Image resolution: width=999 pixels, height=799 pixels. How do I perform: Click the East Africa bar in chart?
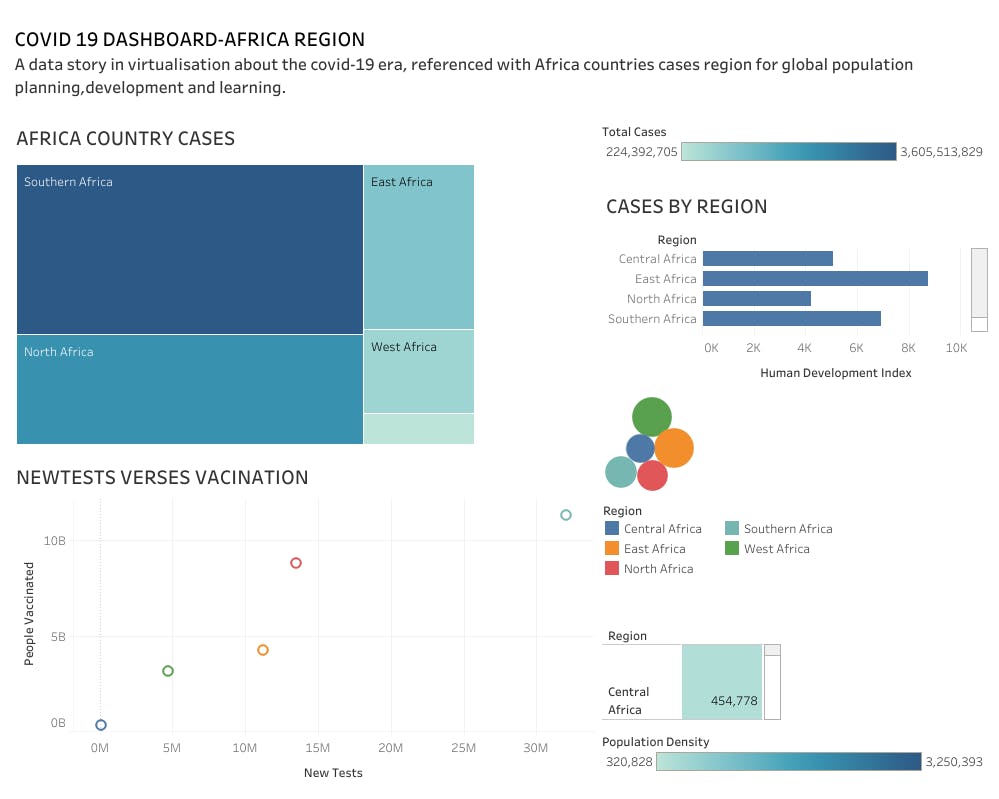pyautogui.click(x=816, y=278)
